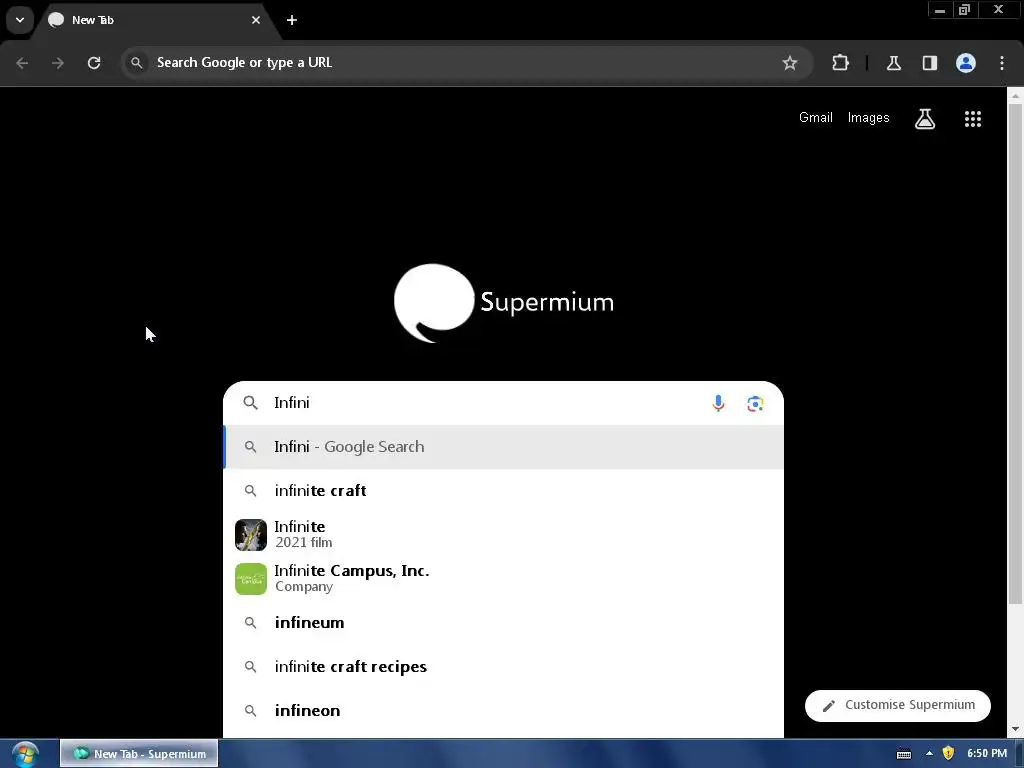Open the on-screen keyboard tray icon
1024x768 pixels.
[x=904, y=754]
